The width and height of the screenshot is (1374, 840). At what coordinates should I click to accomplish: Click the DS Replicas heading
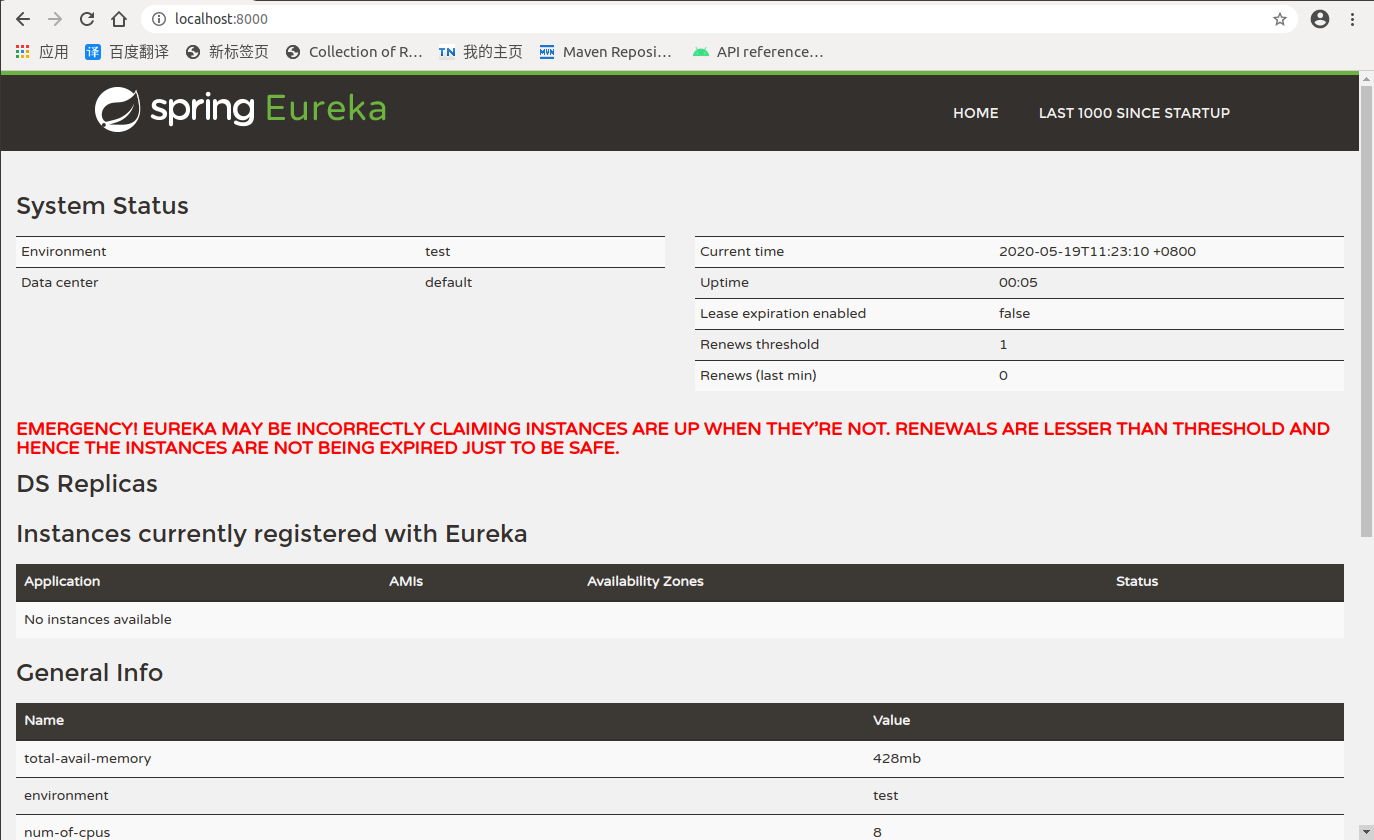(x=87, y=484)
